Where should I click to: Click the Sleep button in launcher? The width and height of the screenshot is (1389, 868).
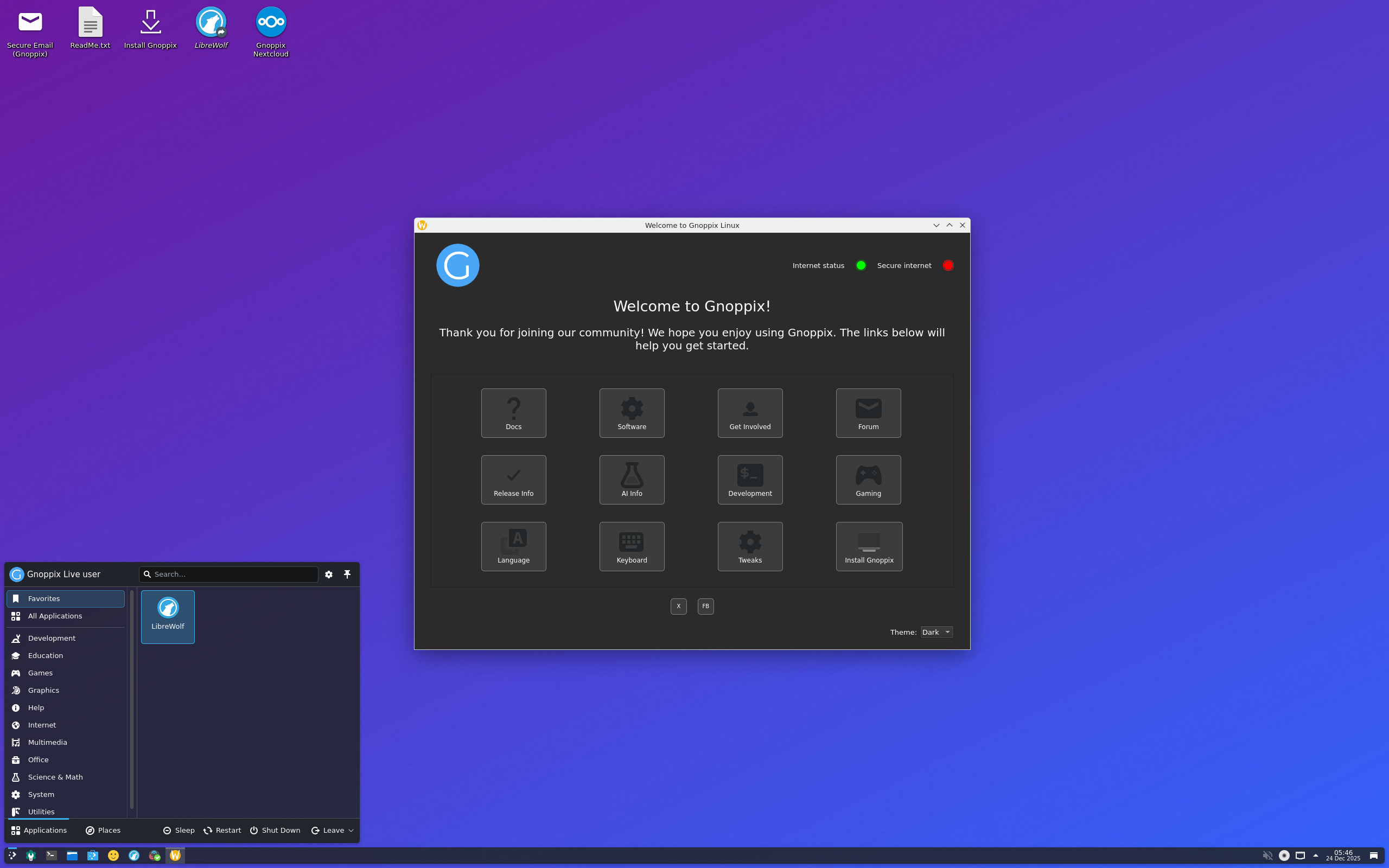click(179, 830)
